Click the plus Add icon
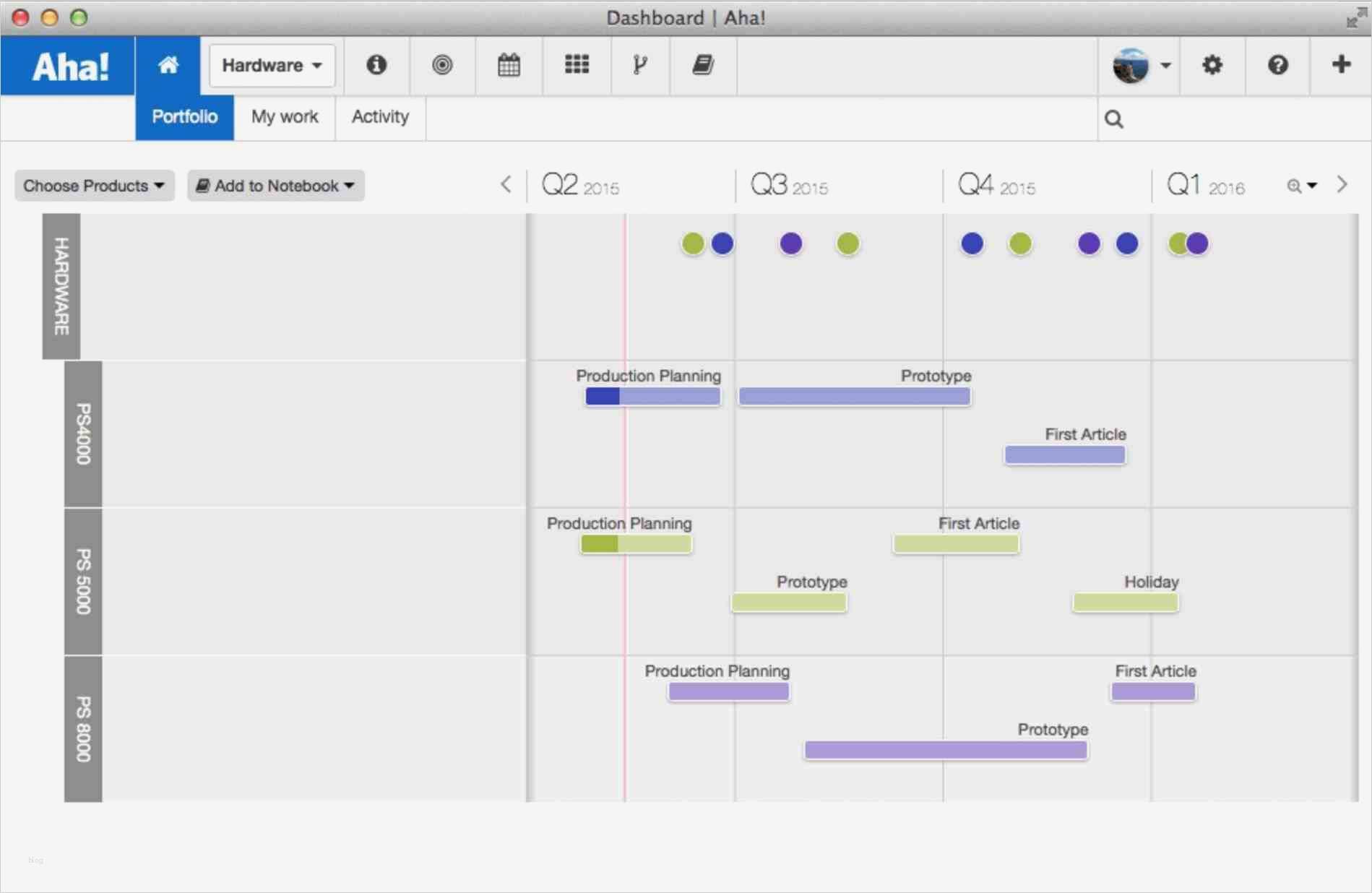Screen dimensions: 1372x893 [1341, 64]
